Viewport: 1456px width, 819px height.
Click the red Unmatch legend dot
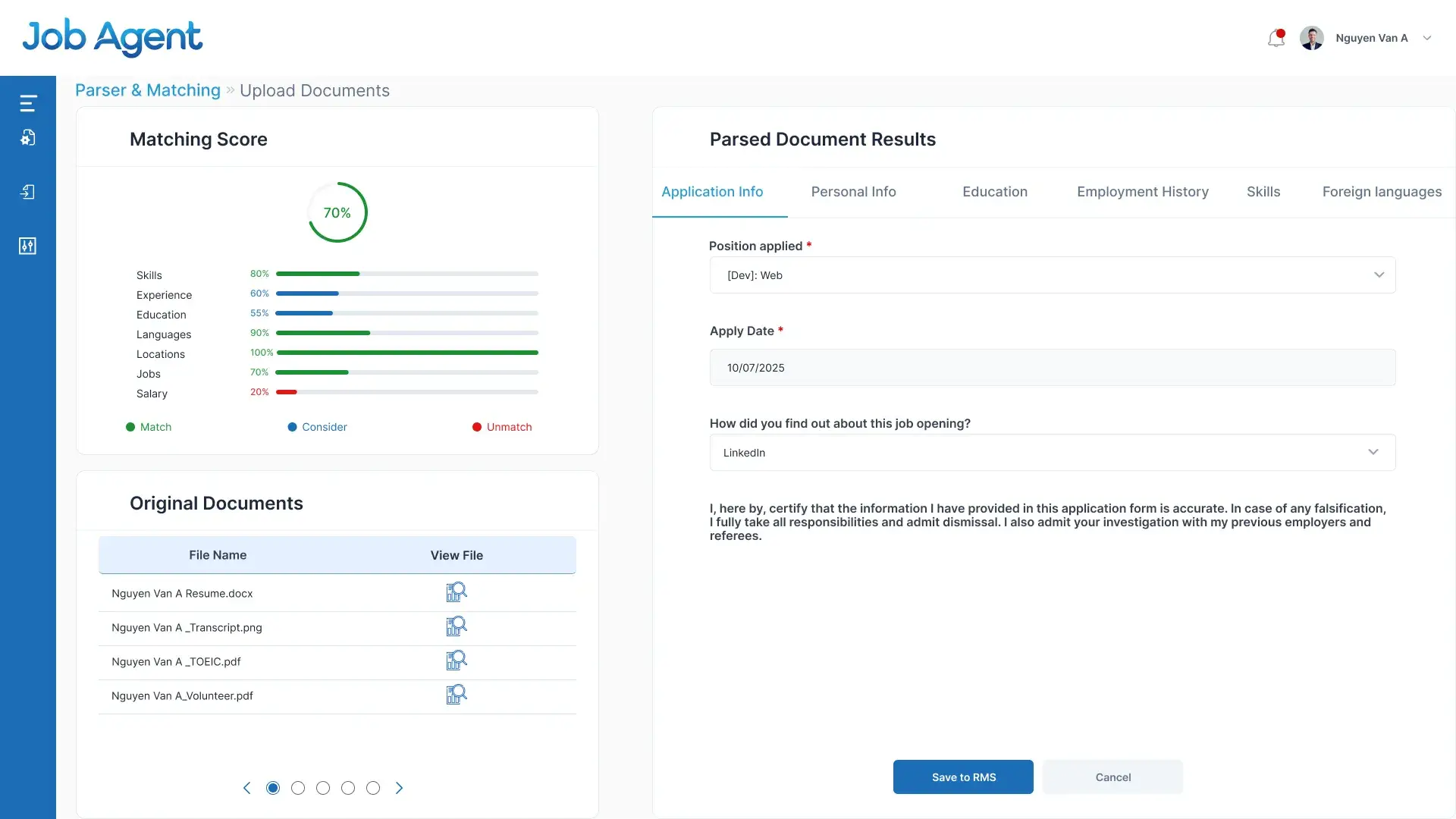tap(477, 427)
